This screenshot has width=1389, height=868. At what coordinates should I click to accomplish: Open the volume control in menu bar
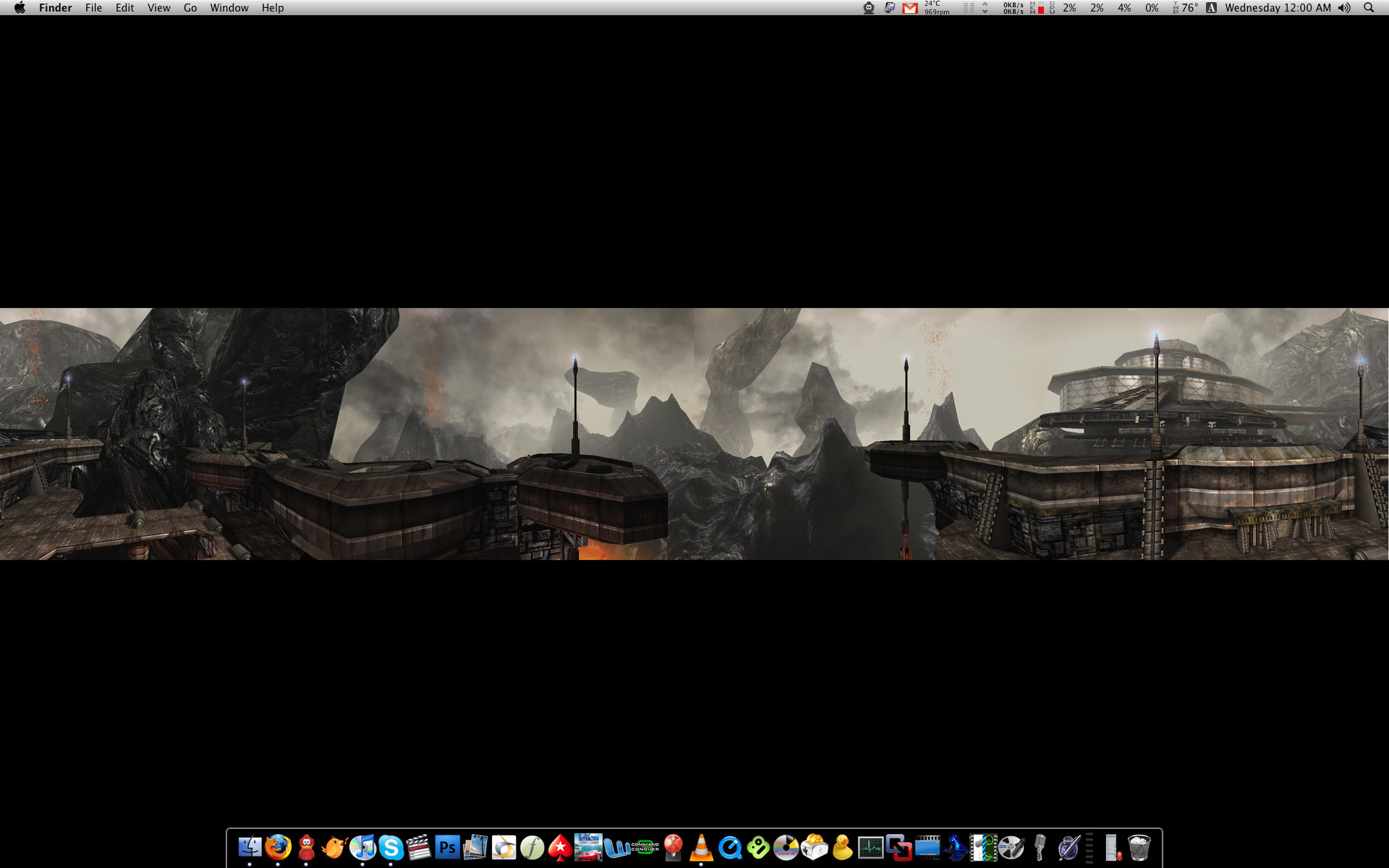(1344, 8)
